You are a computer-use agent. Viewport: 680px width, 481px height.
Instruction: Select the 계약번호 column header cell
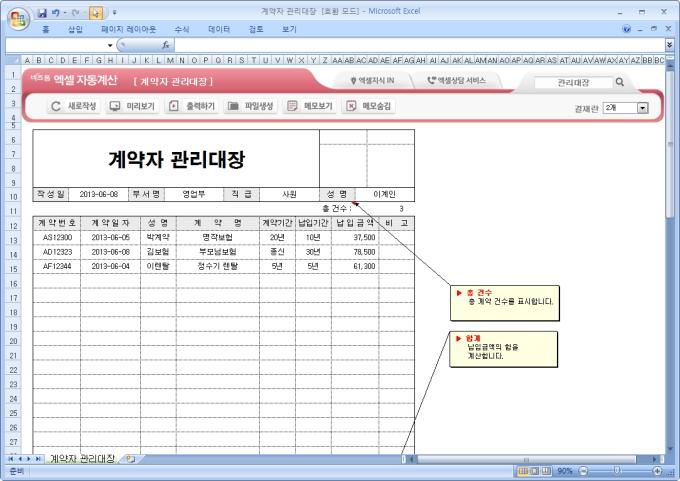pyautogui.click(x=57, y=223)
